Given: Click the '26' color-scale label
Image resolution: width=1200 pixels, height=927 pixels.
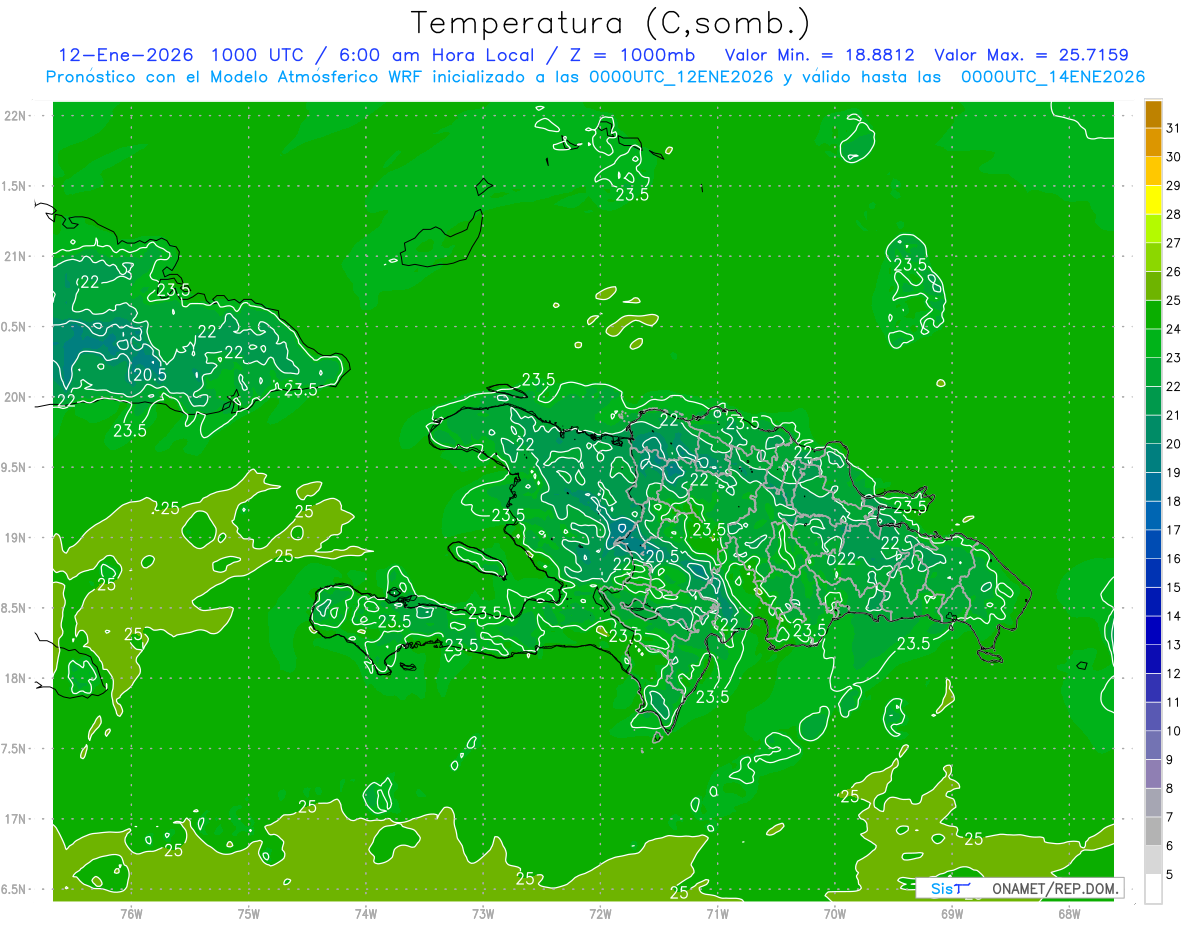Looking at the screenshot, I should pyautogui.click(x=1174, y=272).
